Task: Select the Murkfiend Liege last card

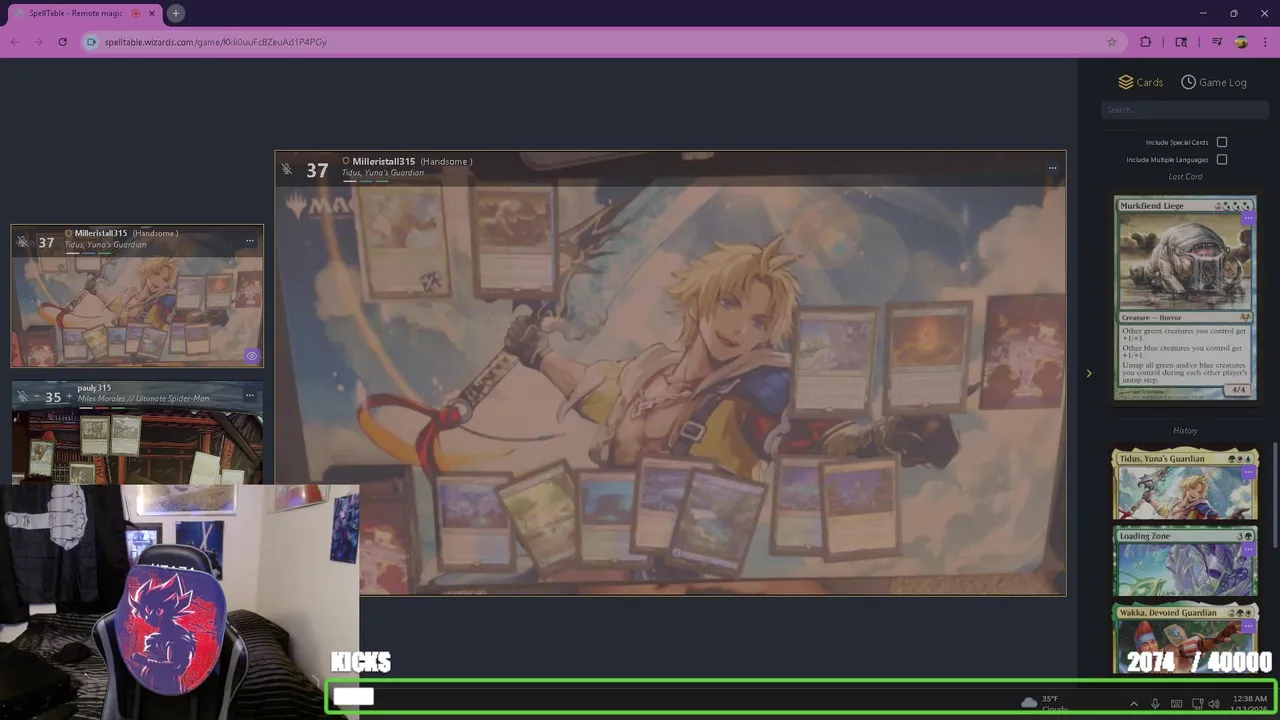Action: 1185,298
